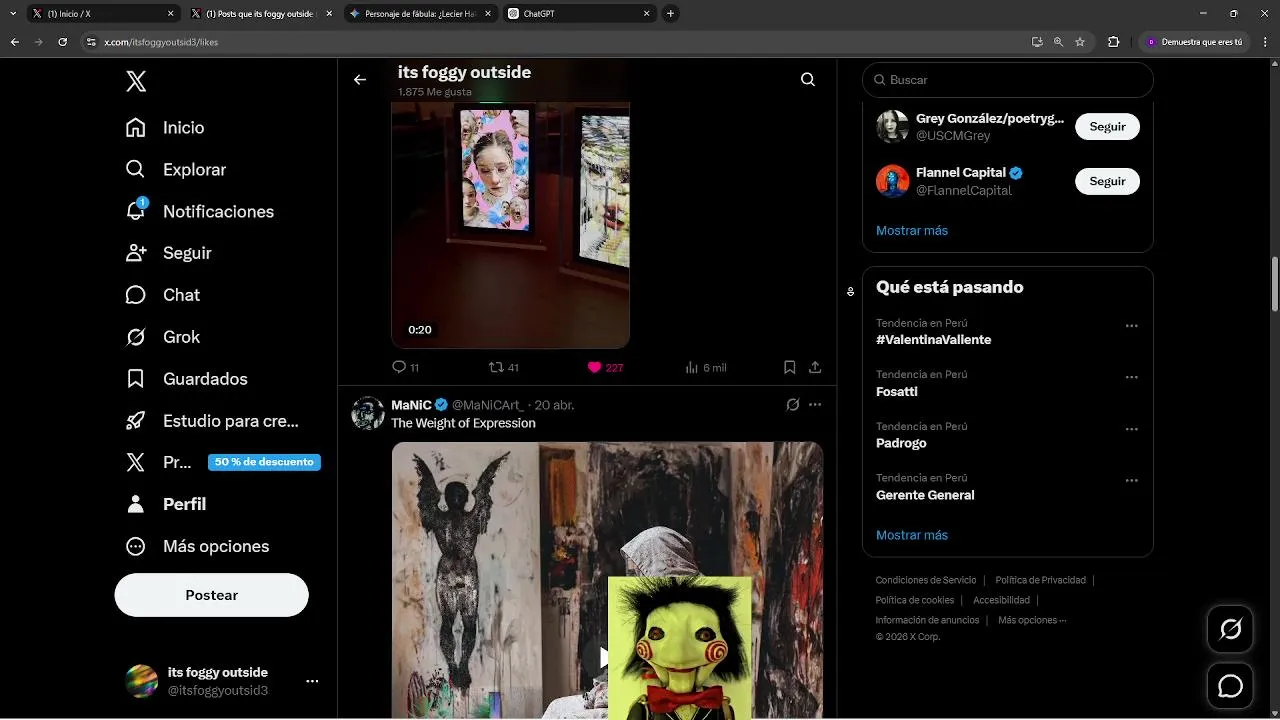Go to Inicio home page
Viewport: 1280px width, 720px height.
(x=165, y=128)
